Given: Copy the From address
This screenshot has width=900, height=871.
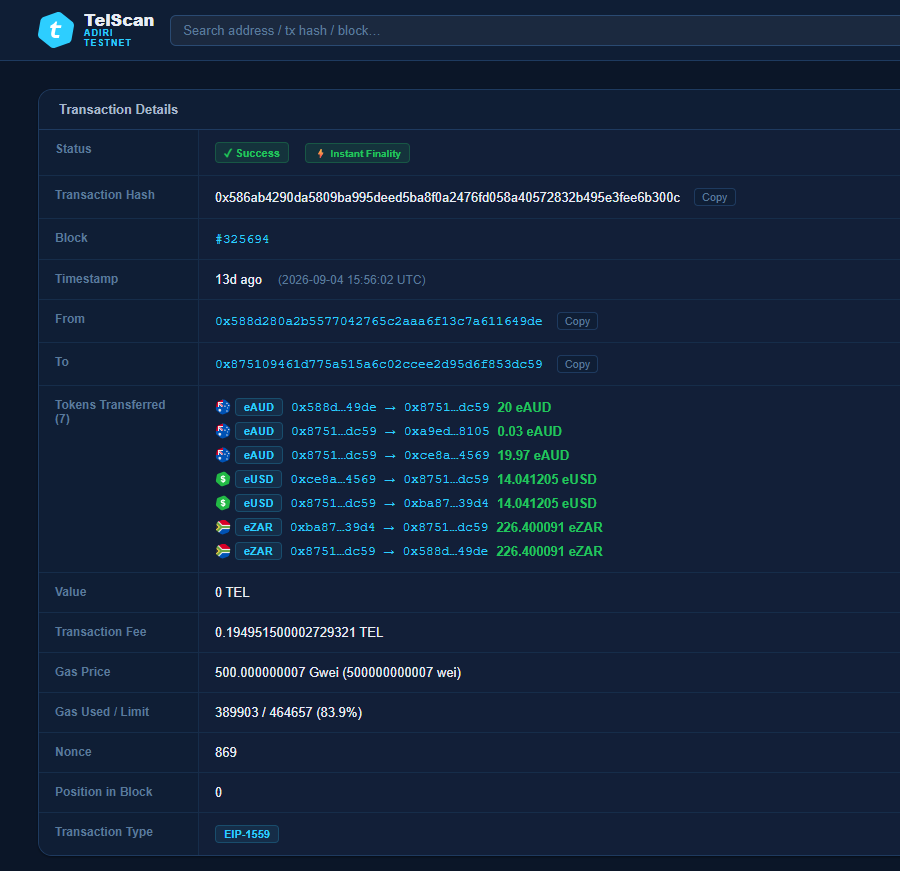Looking at the screenshot, I should coord(577,321).
